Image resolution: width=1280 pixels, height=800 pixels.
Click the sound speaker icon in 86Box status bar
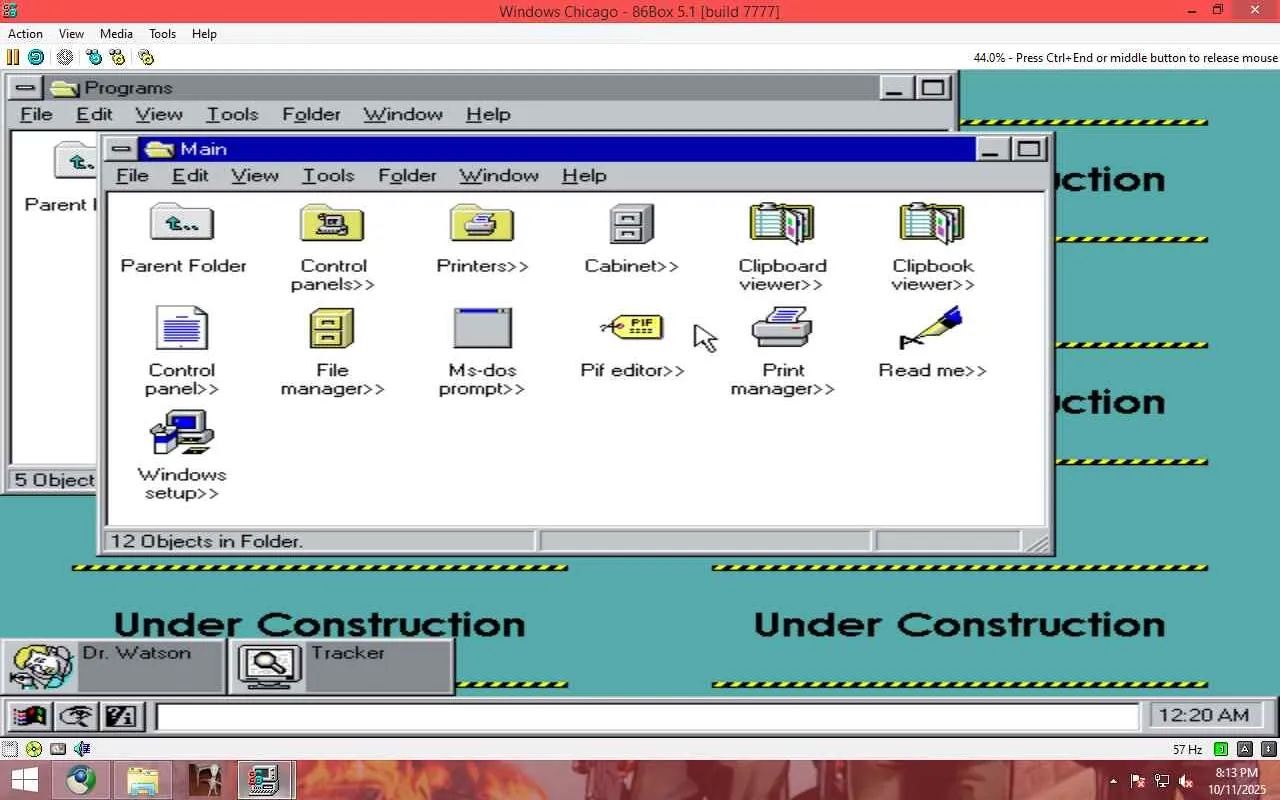(82, 748)
